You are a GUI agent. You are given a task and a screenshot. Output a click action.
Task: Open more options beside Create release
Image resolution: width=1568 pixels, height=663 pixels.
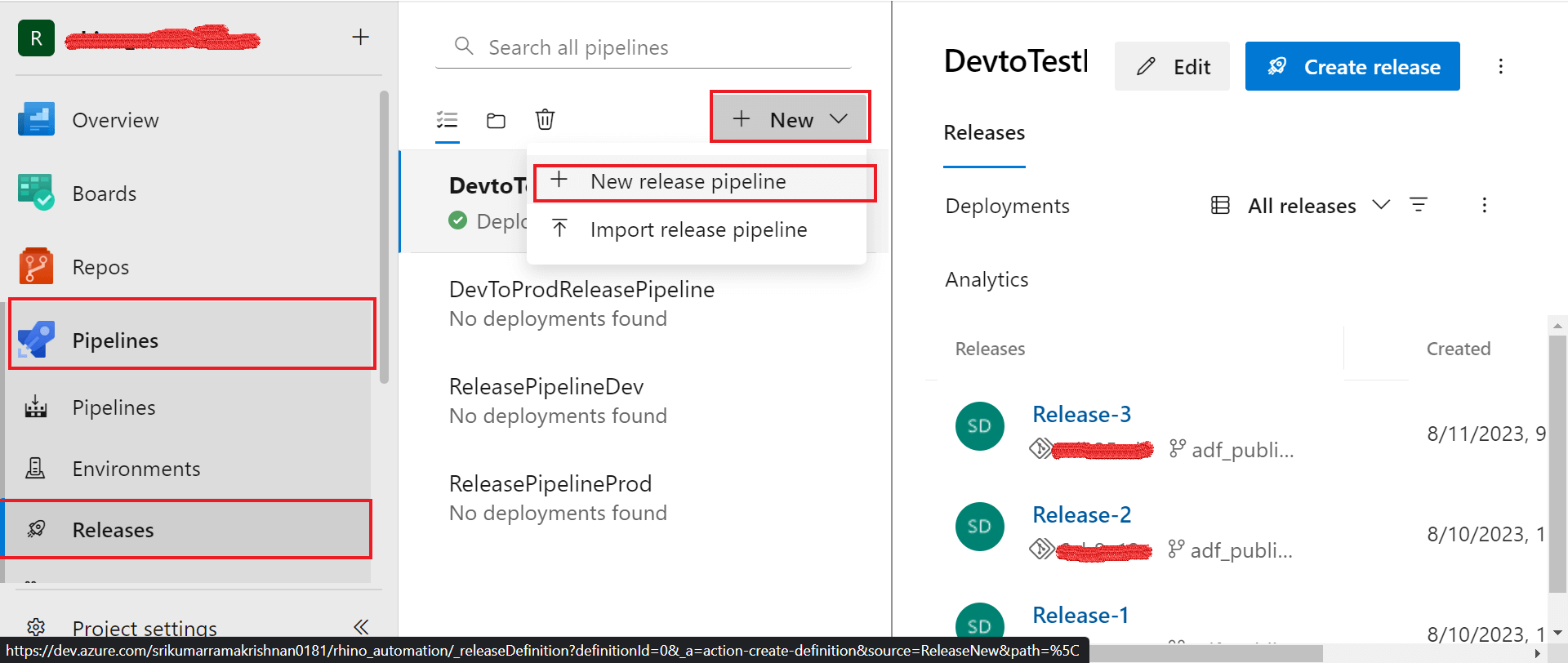click(1500, 66)
